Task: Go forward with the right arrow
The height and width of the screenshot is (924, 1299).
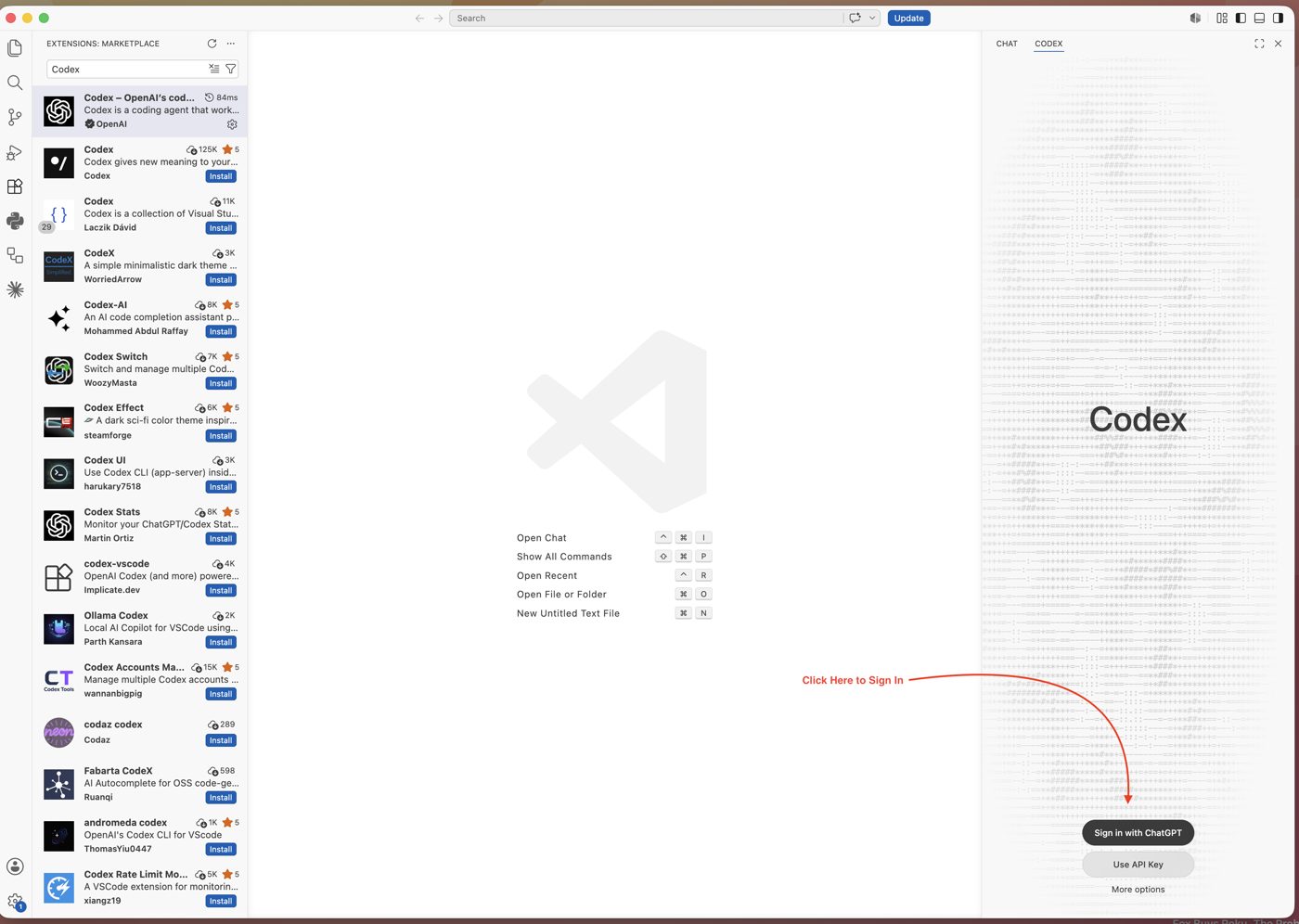Action: tap(439, 18)
